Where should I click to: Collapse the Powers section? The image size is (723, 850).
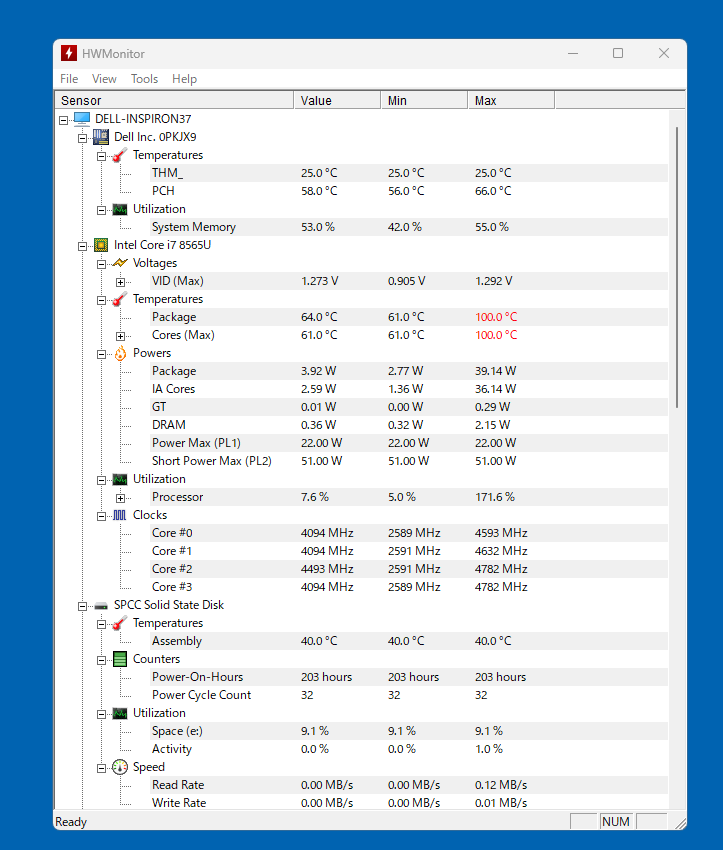coord(101,354)
